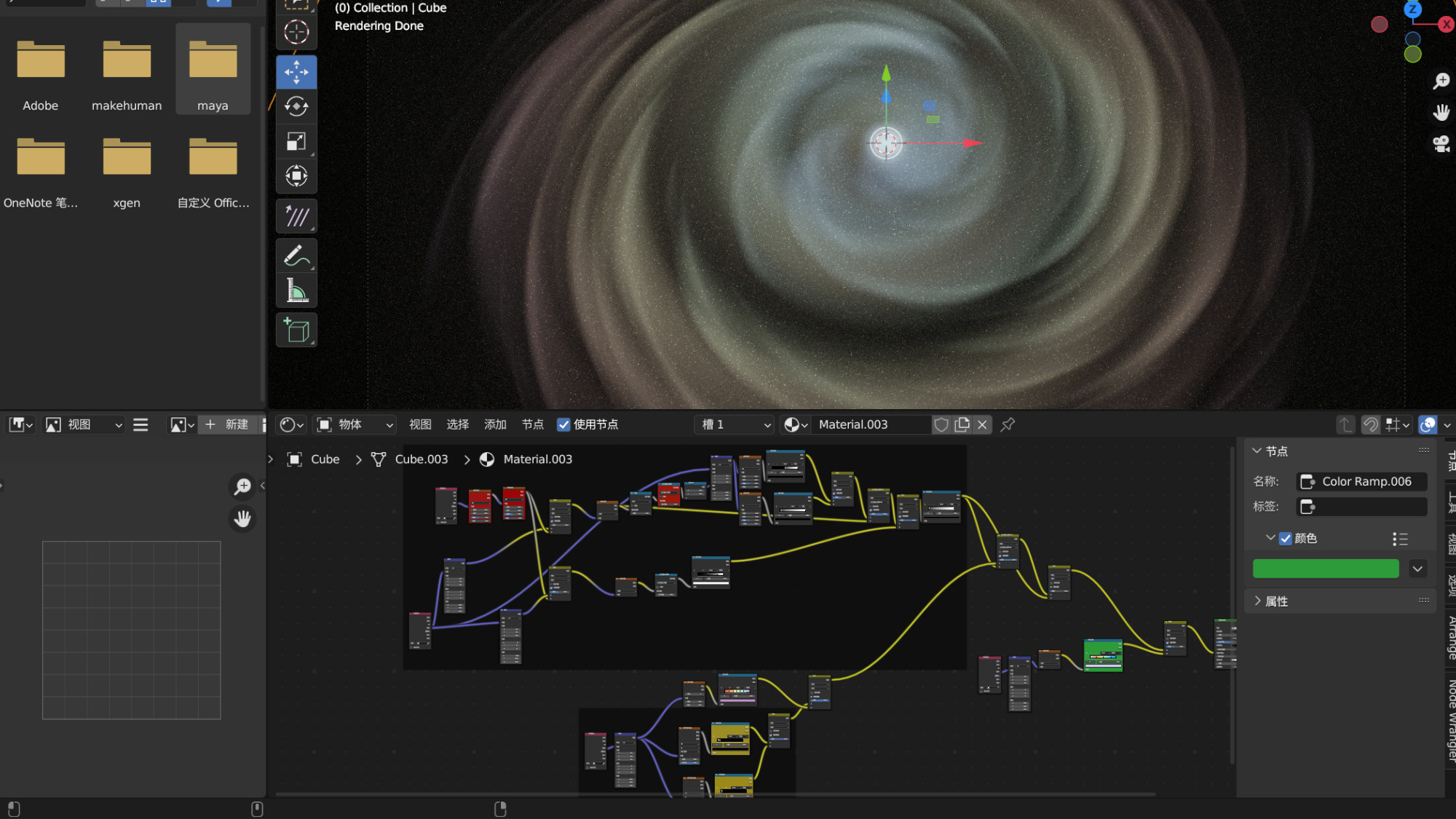Open the Object shader type dropdown
The width and height of the screenshot is (1456, 819).
coord(356,424)
